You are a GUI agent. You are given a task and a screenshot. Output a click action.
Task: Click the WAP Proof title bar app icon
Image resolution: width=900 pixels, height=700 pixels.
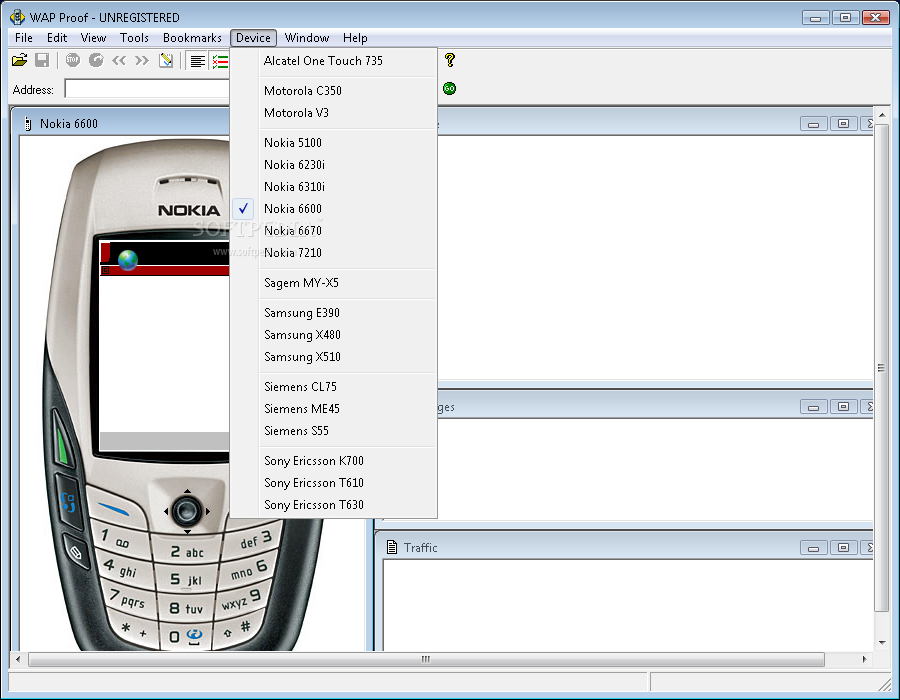(x=18, y=17)
